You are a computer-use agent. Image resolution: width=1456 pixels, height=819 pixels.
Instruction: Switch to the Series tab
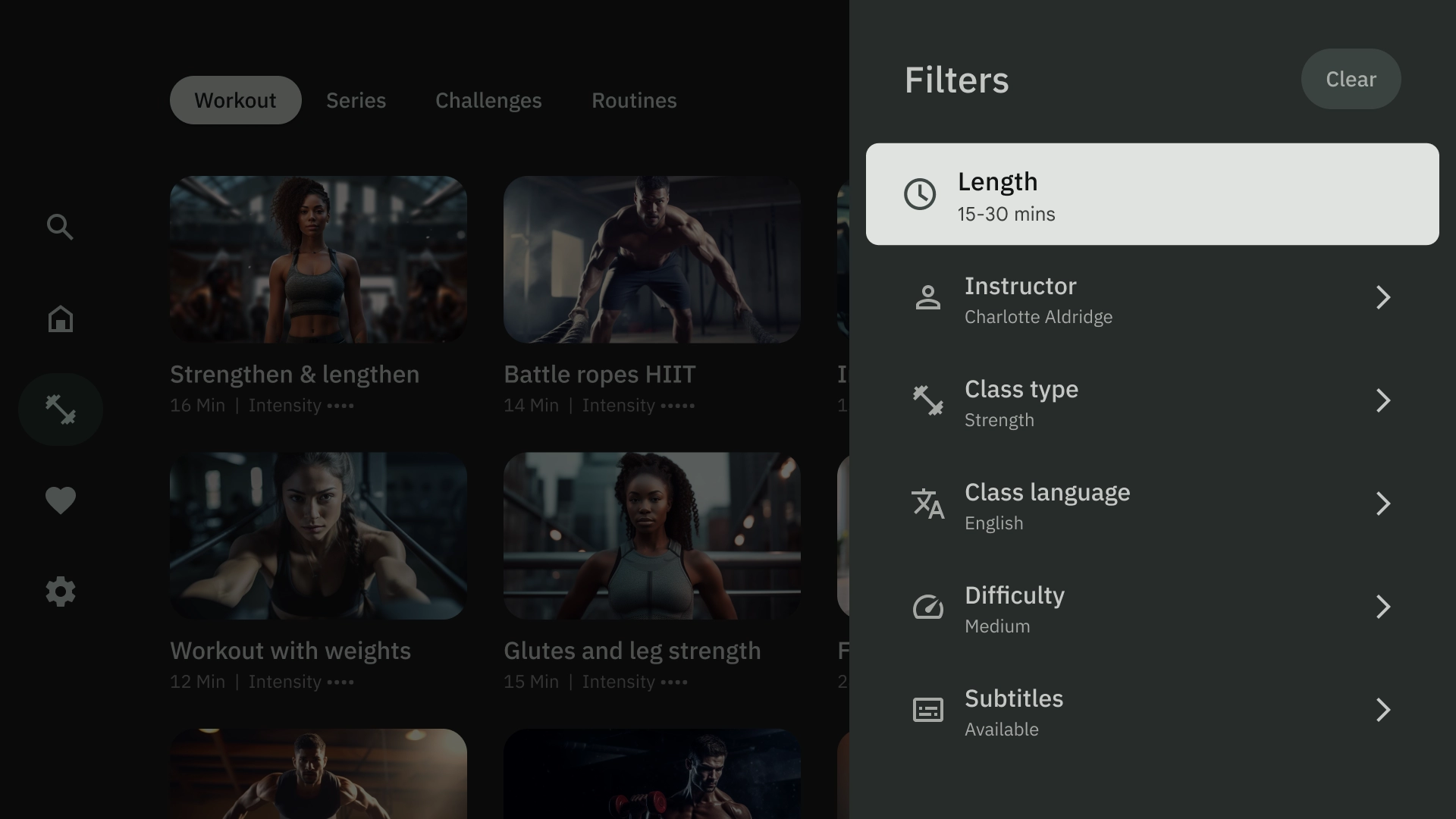click(x=356, y=100)
